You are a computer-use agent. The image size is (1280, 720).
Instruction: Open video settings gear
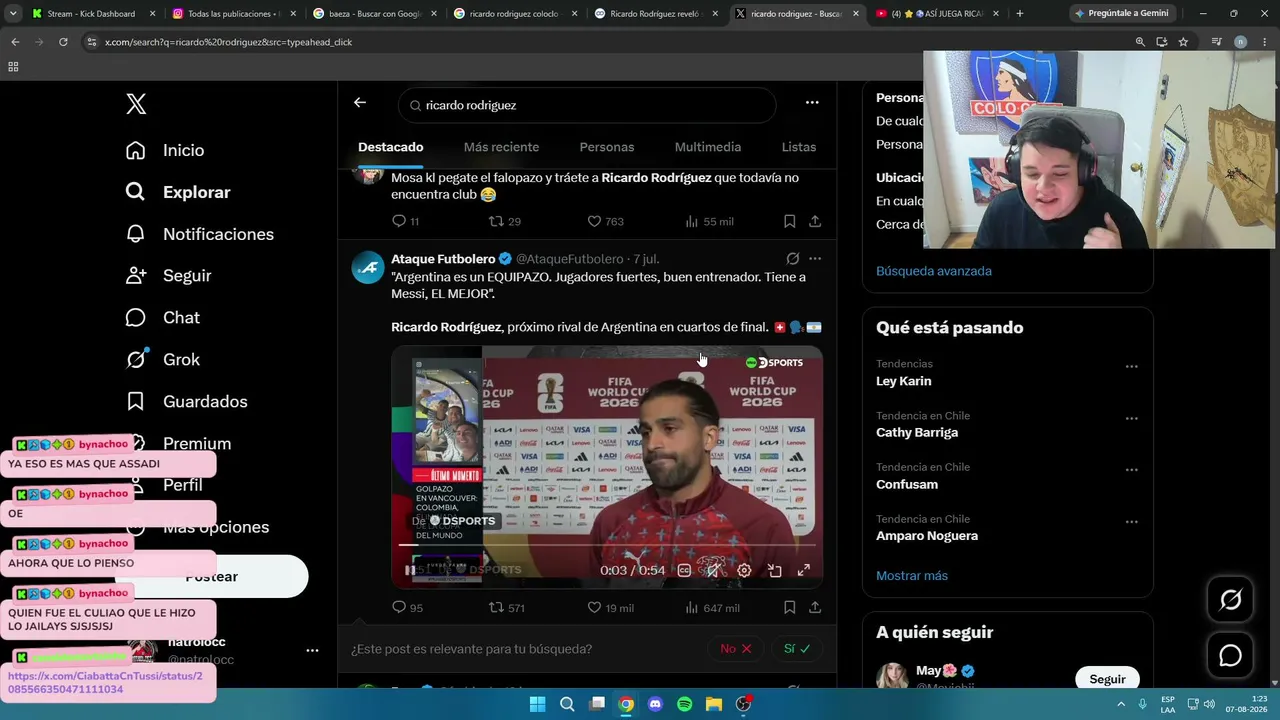[x=744, y=570]
